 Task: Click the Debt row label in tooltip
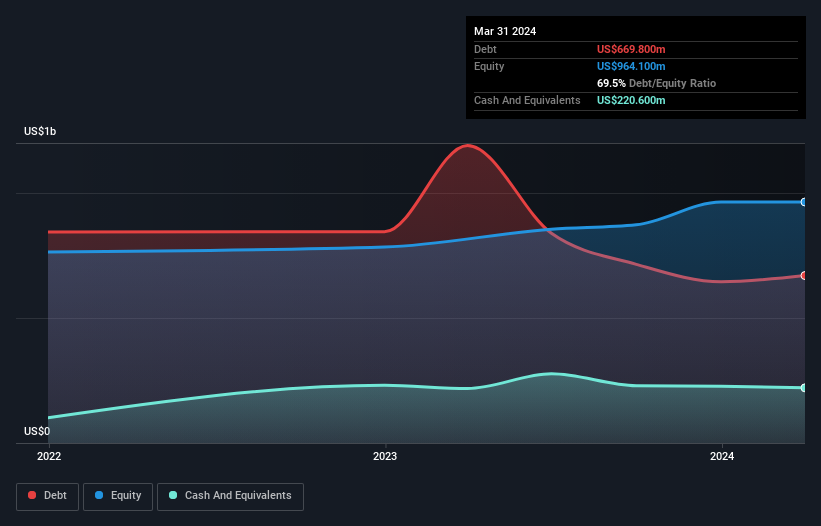(x=485, y=49)
